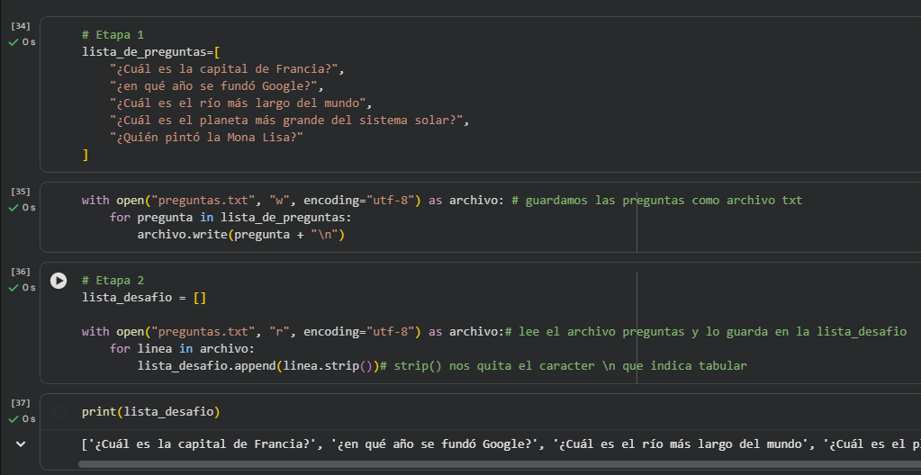Click the [36] execution counter
The image size is (921, 475).
(21, 271)
